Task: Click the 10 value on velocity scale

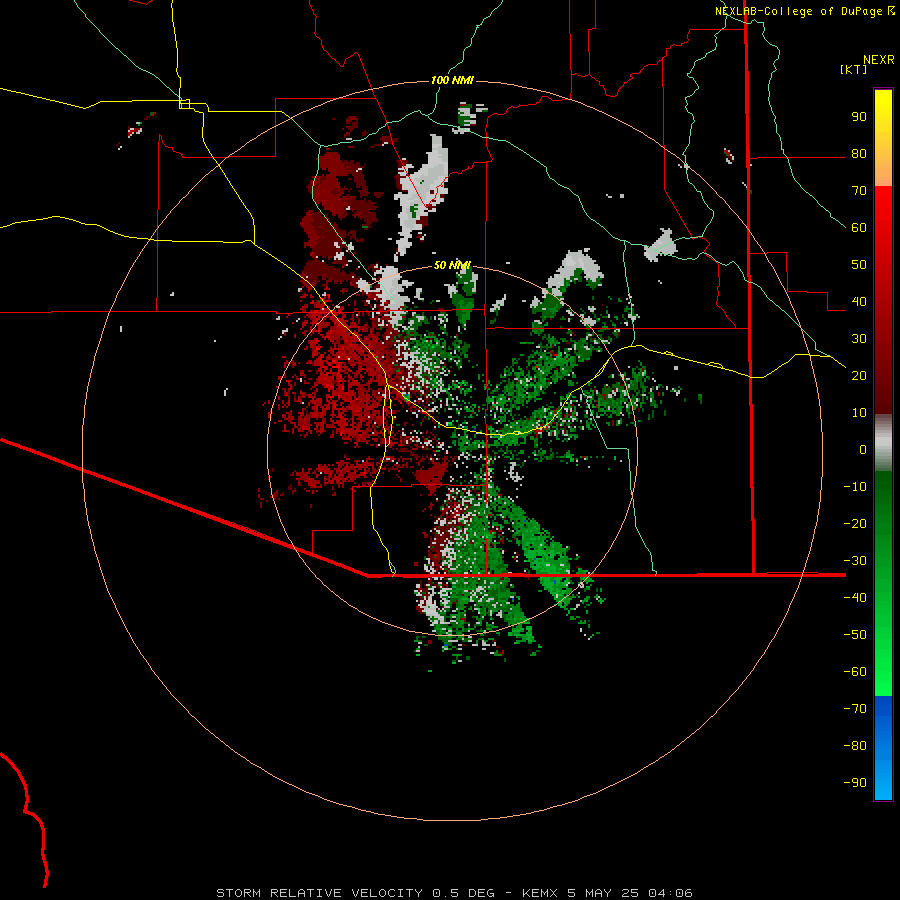Action: [x=859, y=413]
